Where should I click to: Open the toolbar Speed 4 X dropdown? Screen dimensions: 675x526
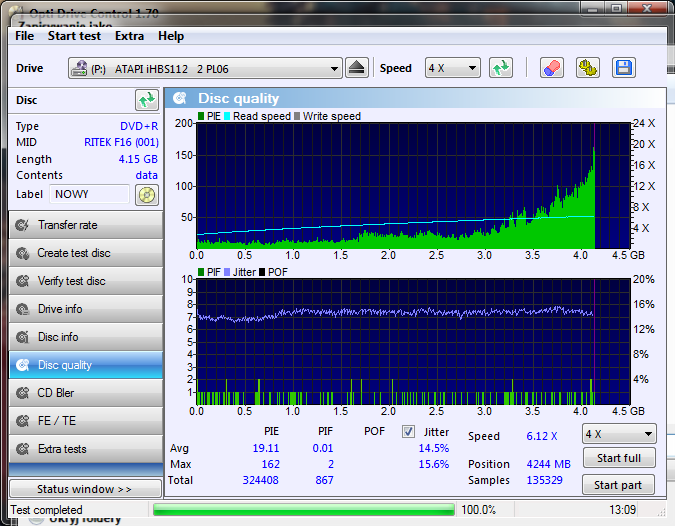(452, 68)
